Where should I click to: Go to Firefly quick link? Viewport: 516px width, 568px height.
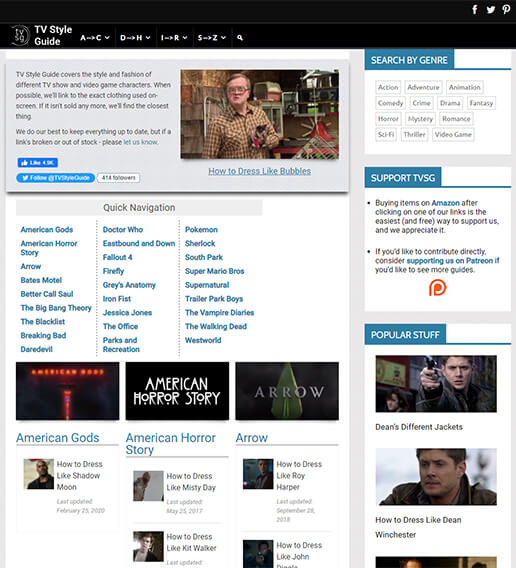[x=113, y=271]
